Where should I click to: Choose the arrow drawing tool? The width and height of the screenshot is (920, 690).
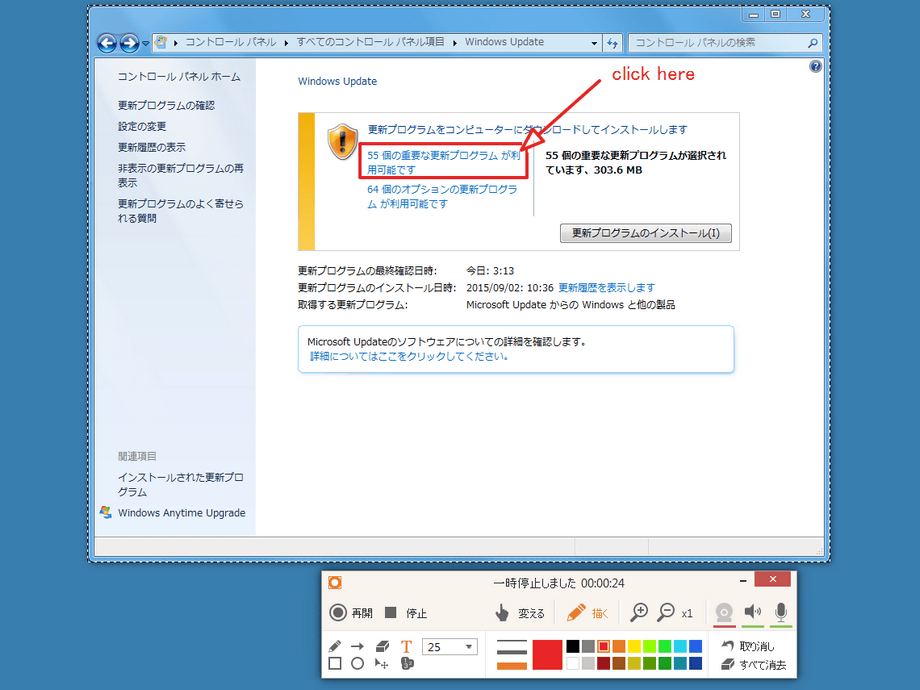[357, 646]
